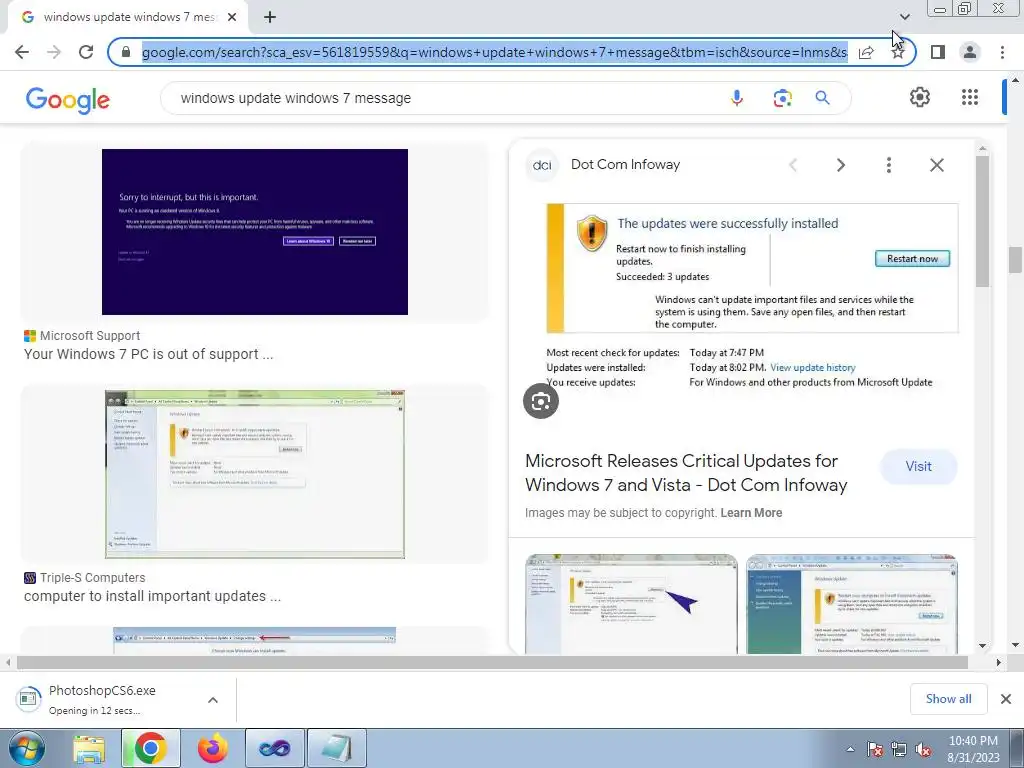1024x768 pixels.
Task: Launch Firefox from the taskbar
Action: [x=212, y=748]
